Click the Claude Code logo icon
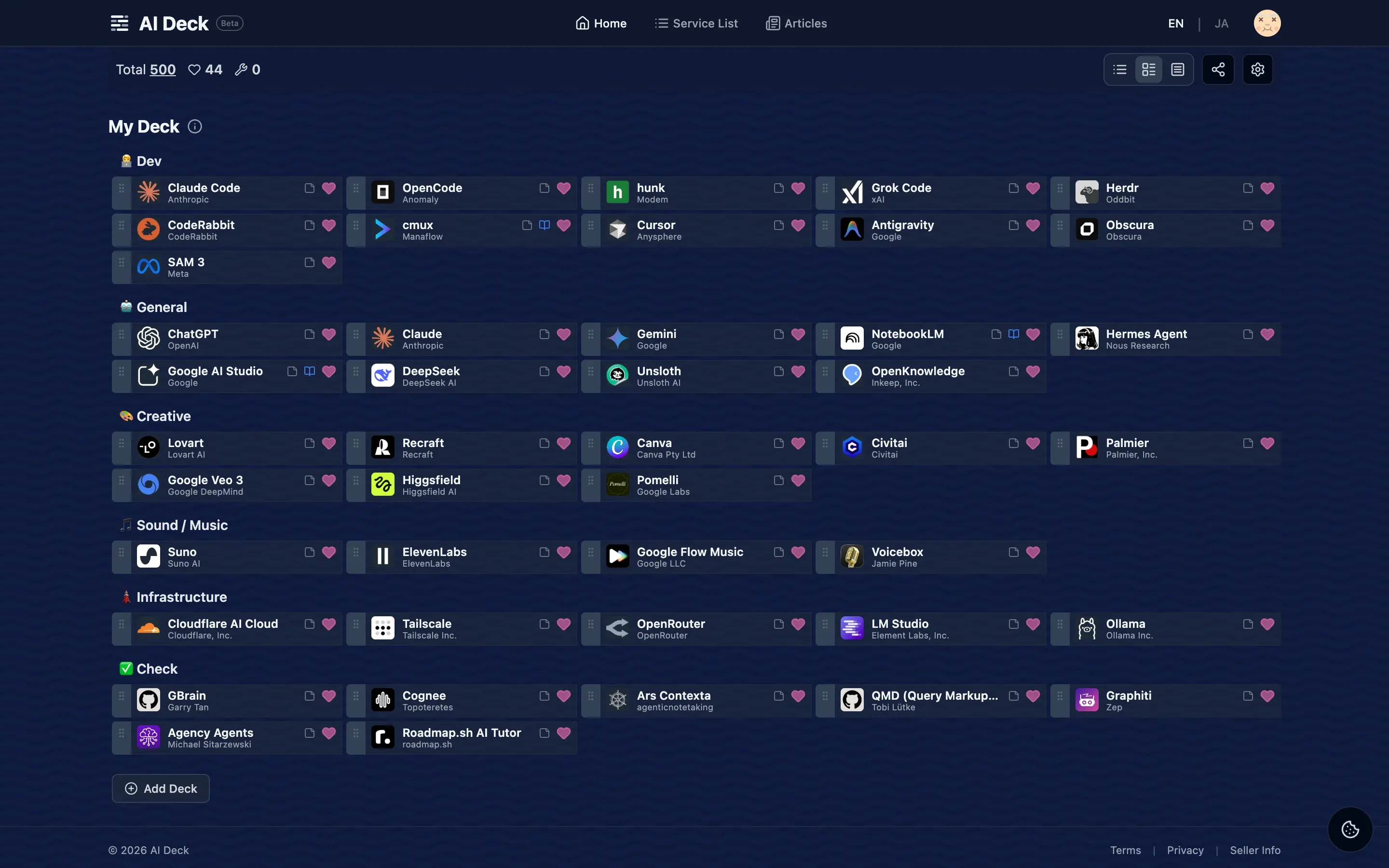The image size is (1389, 868). (149, 192)
